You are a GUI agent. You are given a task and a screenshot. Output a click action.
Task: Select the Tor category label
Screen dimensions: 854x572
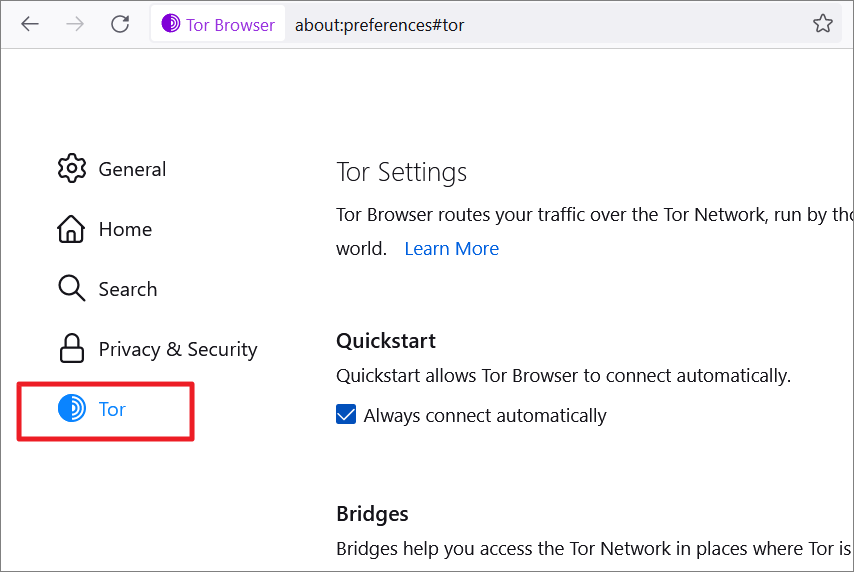coord(112,409)
